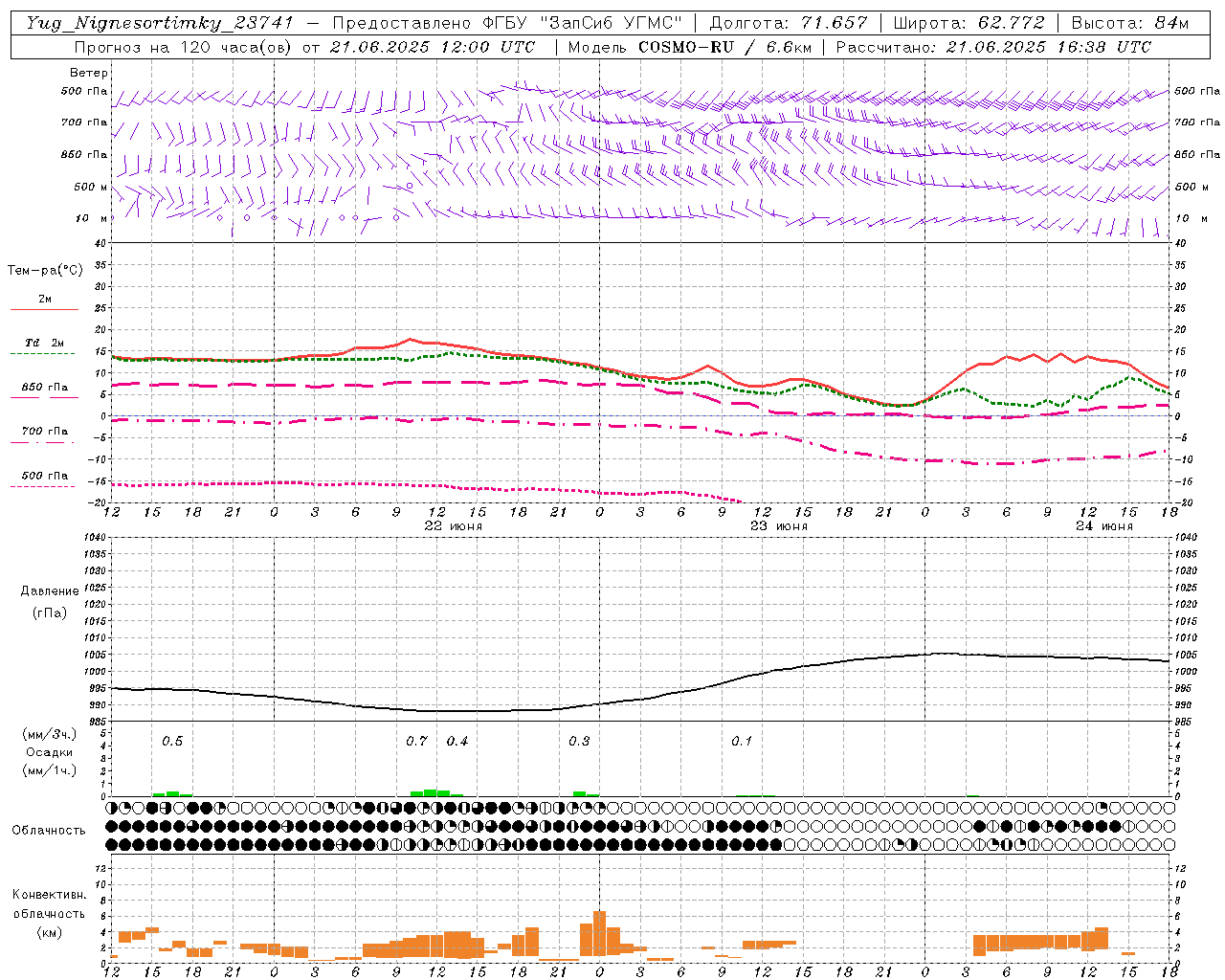The height and width of the screenshot is (980, 1225).
Task: Click the 850 гПа temperature legend entry
Action: coord(45,388)
